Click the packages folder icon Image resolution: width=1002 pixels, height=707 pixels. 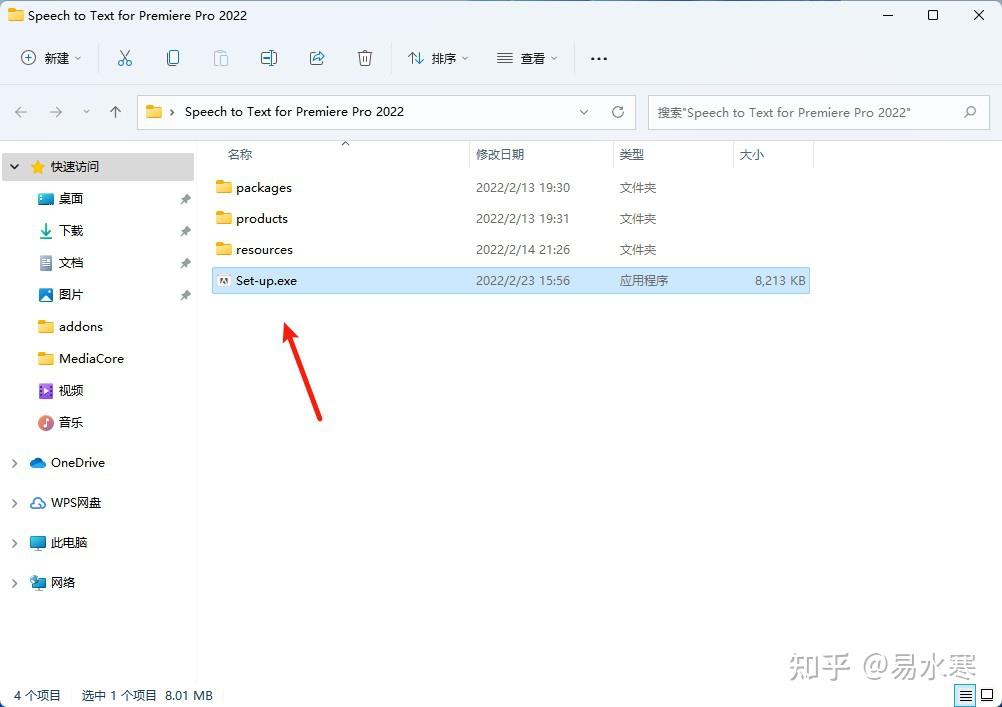224,187
